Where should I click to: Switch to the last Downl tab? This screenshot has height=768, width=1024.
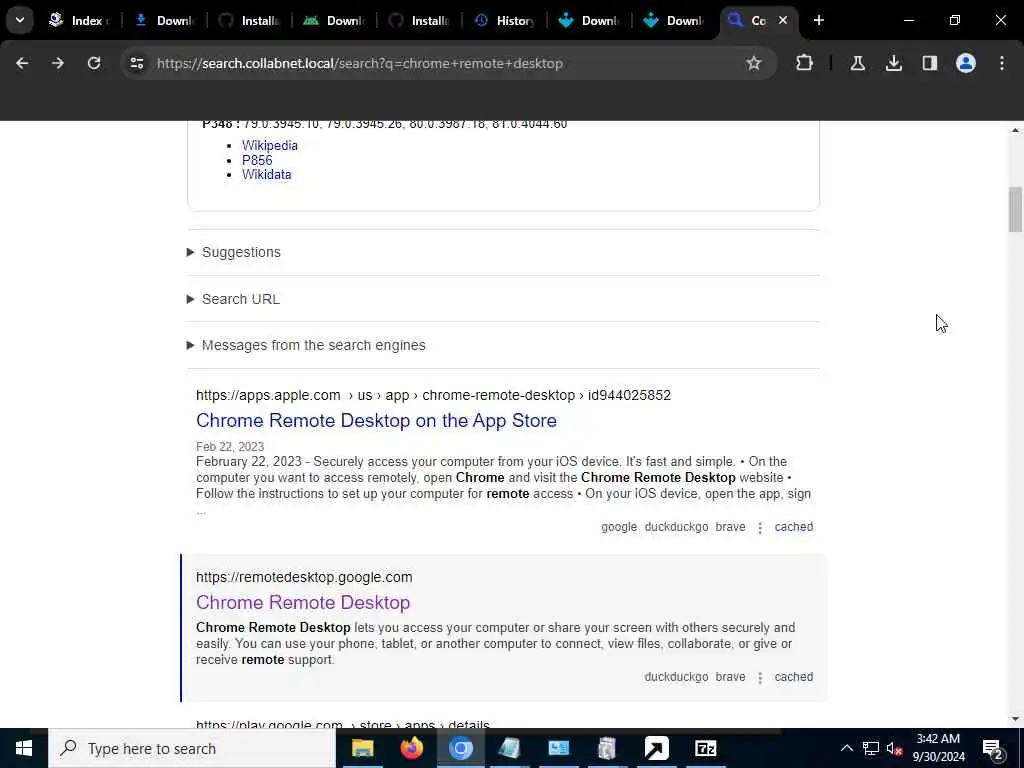675,20
